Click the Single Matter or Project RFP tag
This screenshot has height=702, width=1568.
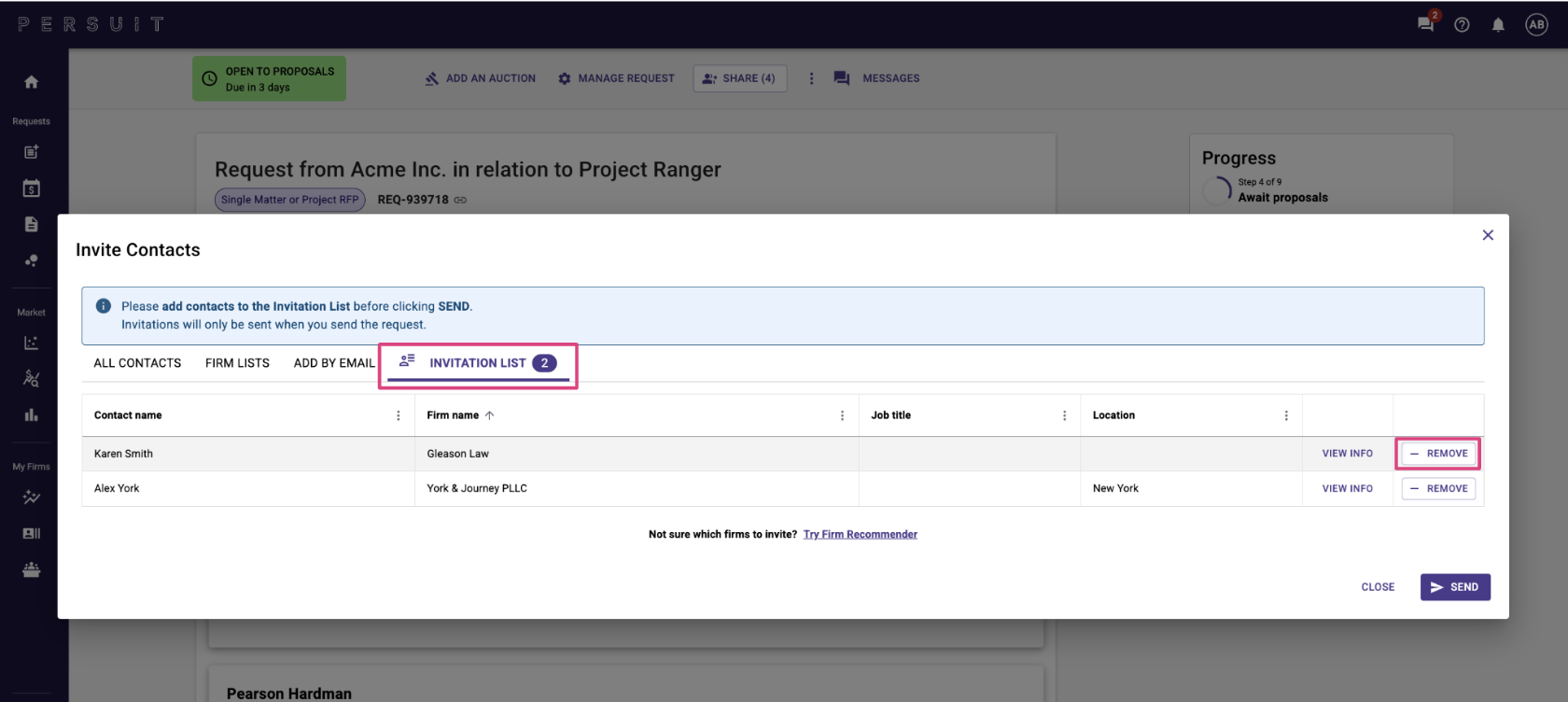pyautogui.click(x=289, y=200)
